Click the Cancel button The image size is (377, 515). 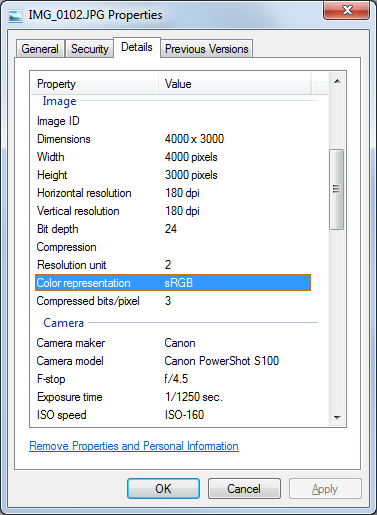click(x=244, y=489)
